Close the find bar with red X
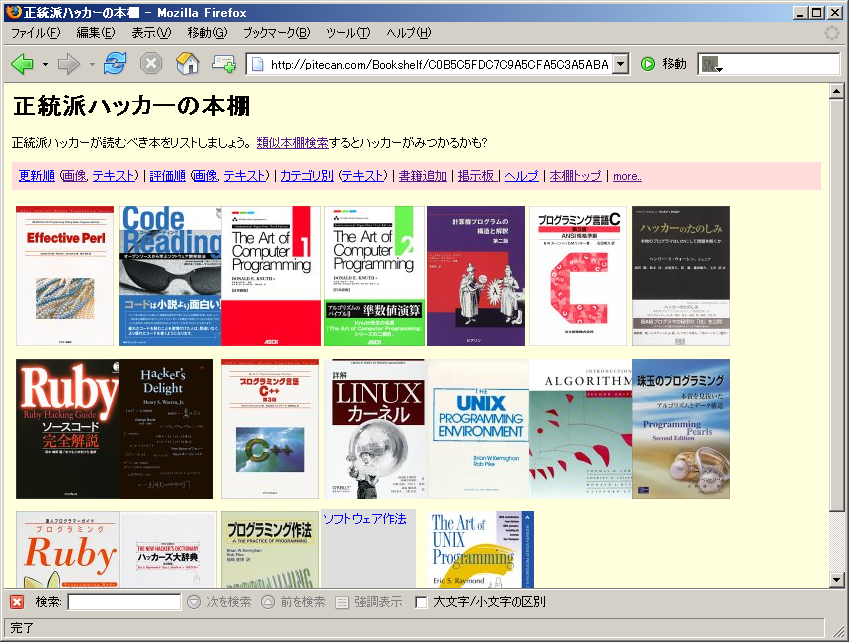This screenshot has height=642, width=849. [x=17, y=602]
